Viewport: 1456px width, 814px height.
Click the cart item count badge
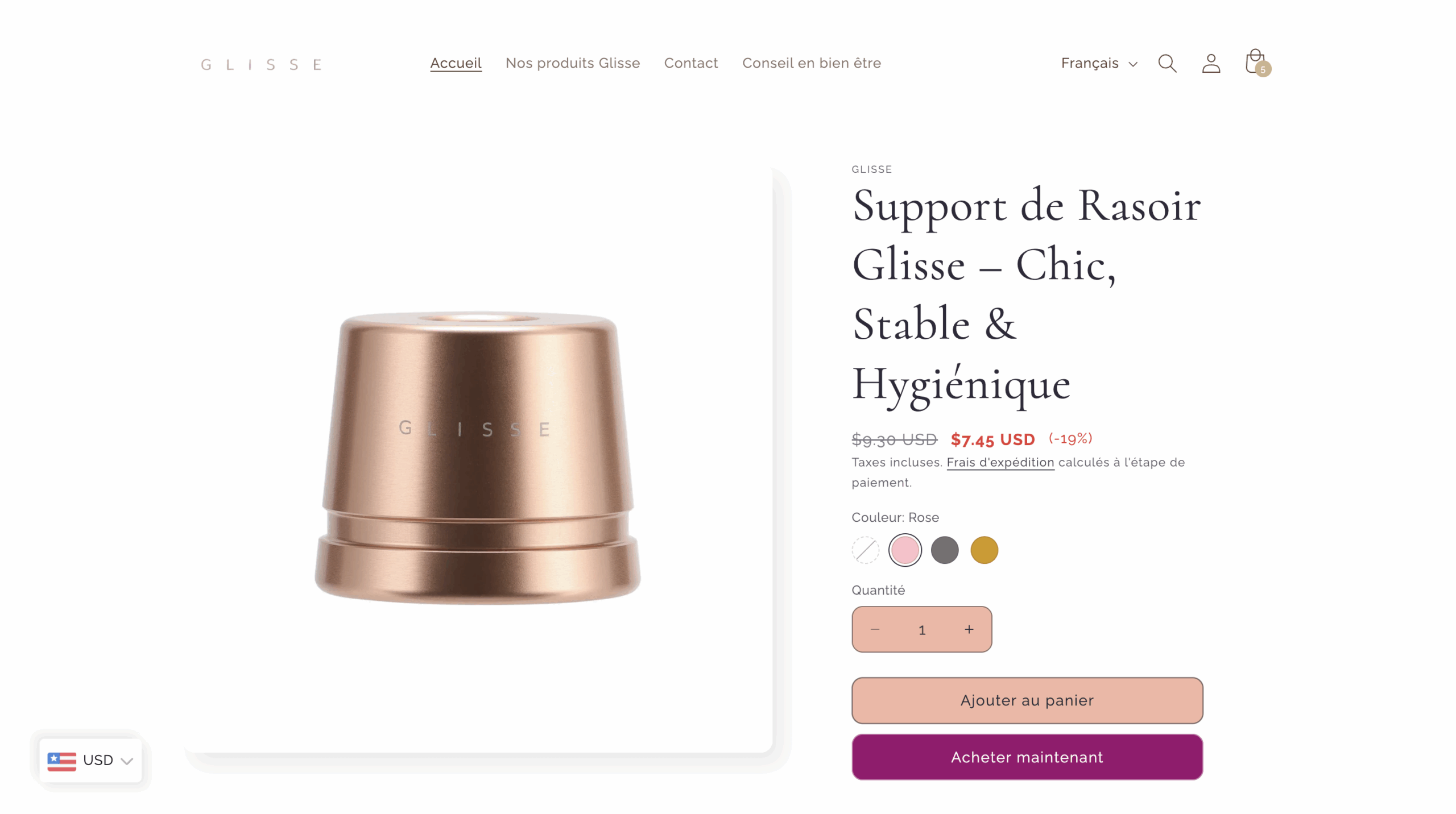pyautogui.click(x=1263, y=69)
